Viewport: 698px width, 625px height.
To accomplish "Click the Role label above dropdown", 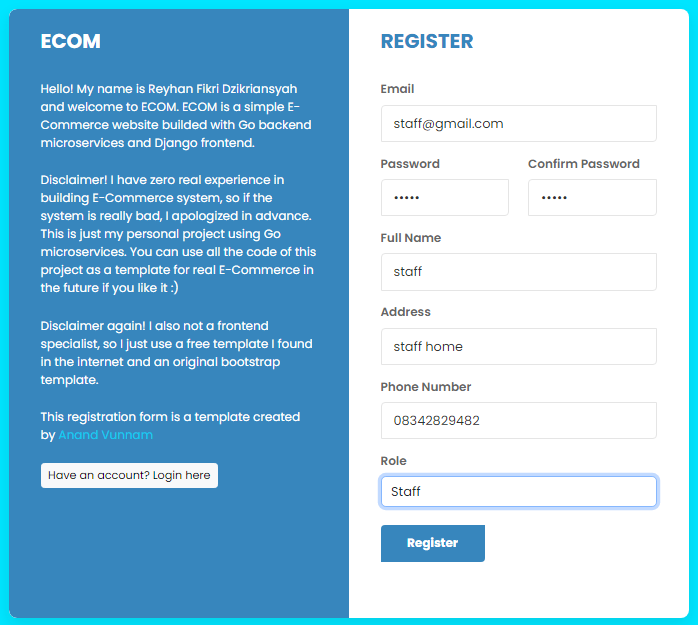I will [394, 461].
